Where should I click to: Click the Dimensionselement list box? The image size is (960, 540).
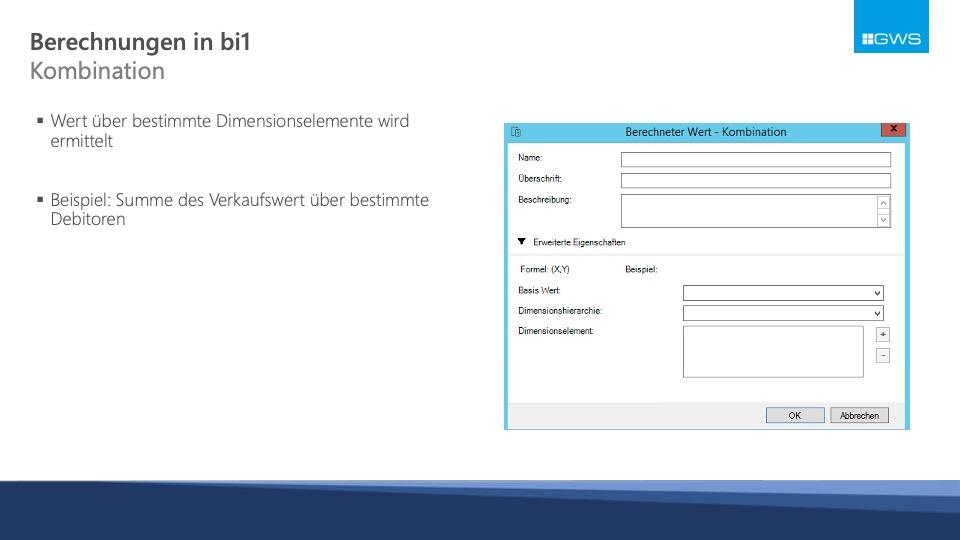[773, 351]
